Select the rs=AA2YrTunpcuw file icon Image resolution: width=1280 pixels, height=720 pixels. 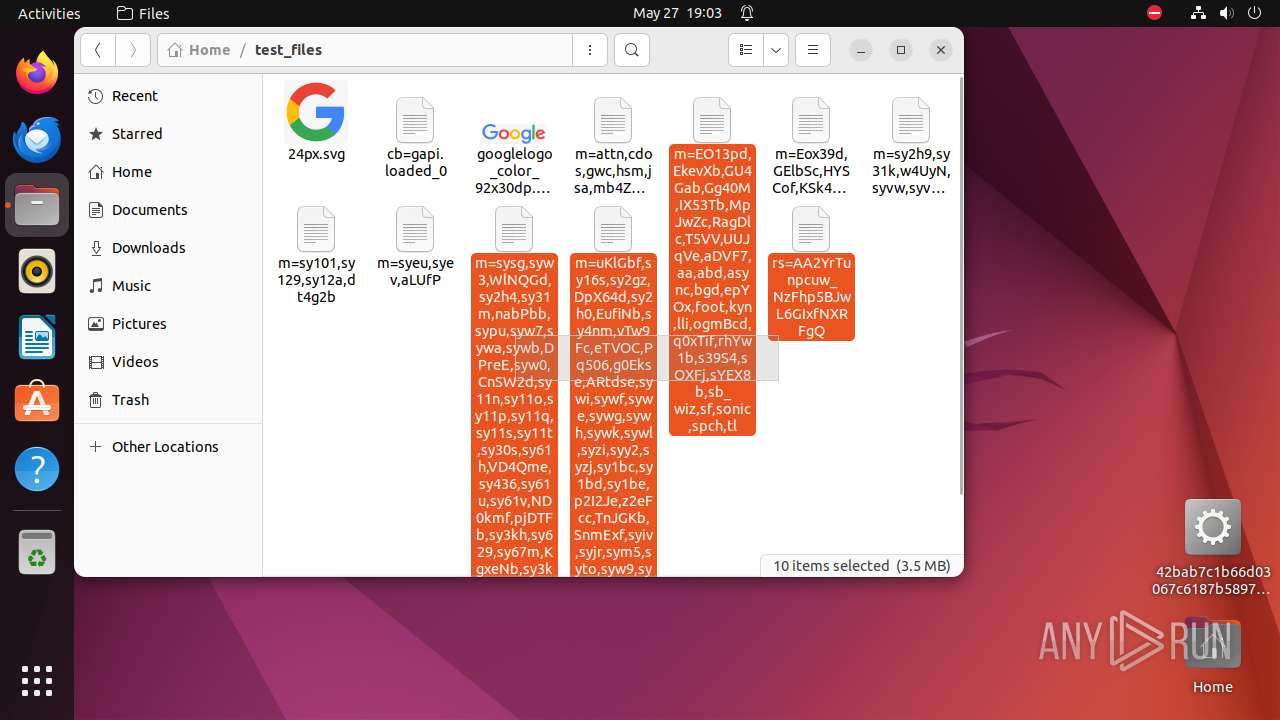[x=811, y=230]
